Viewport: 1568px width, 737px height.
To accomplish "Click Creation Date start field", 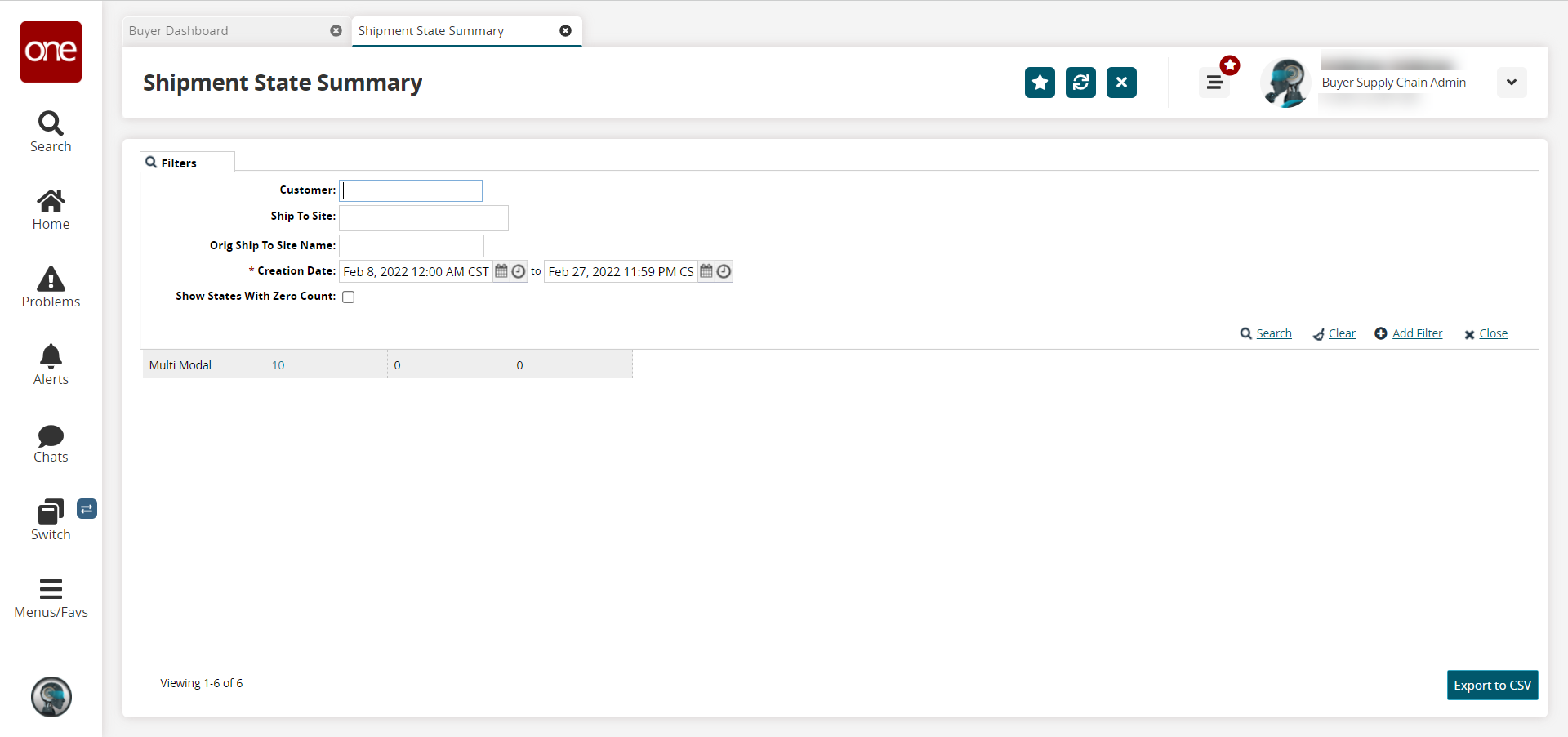I will 416,271.
